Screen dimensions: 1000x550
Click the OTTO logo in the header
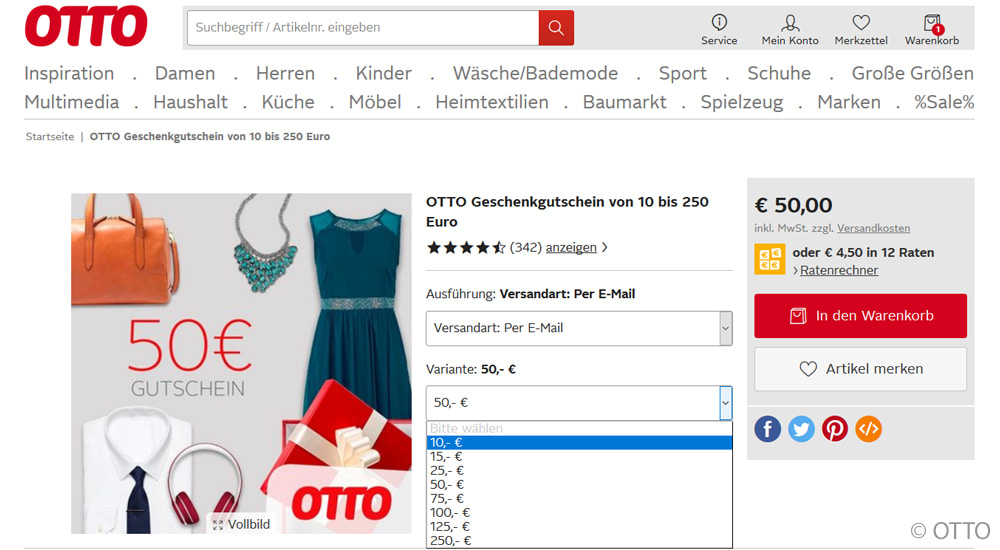click(x=86, y=27)
